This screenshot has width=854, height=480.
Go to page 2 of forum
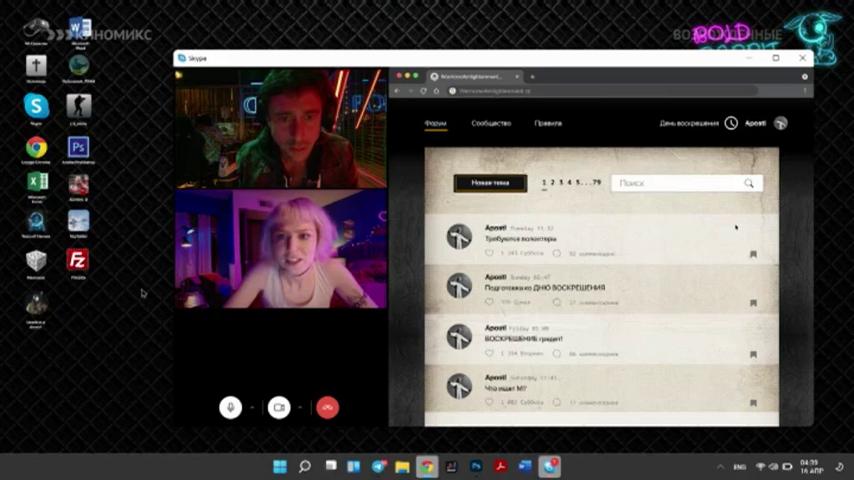pyautogui.click(x=552, y=183)
